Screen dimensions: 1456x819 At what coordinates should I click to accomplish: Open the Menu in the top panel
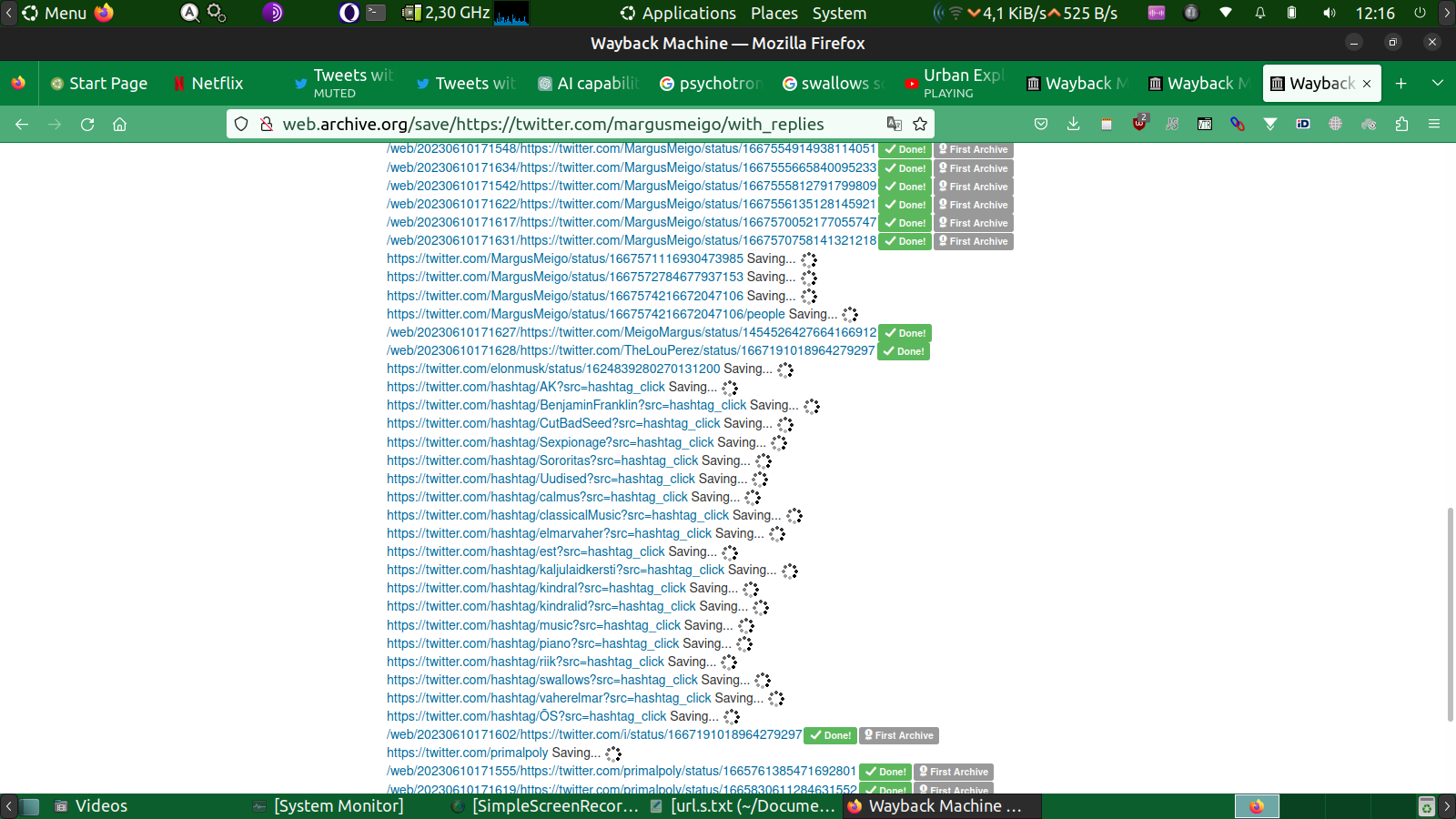click(x=55, y=13)
